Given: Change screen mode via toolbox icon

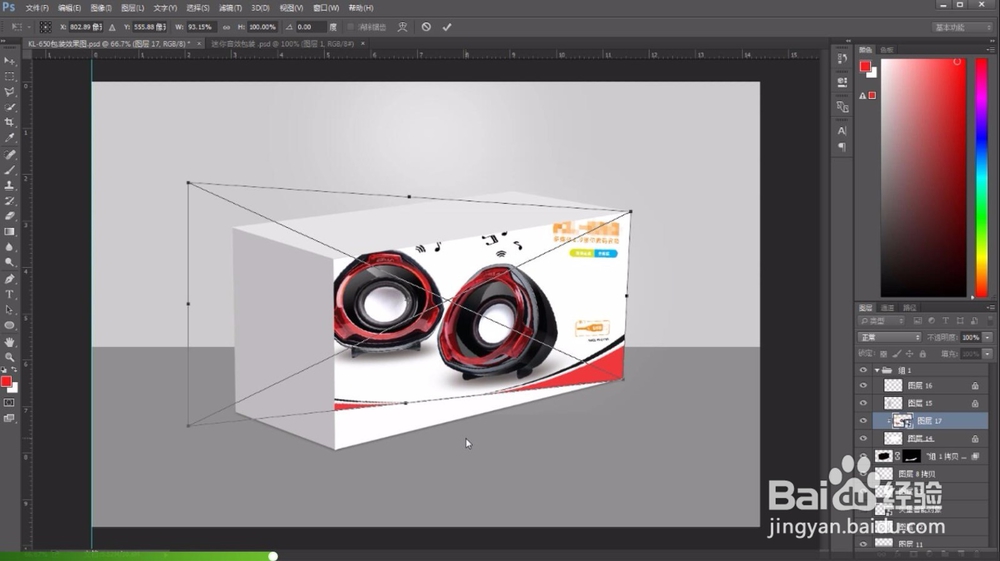Looking at the screenshot, I should pos(9,418).
